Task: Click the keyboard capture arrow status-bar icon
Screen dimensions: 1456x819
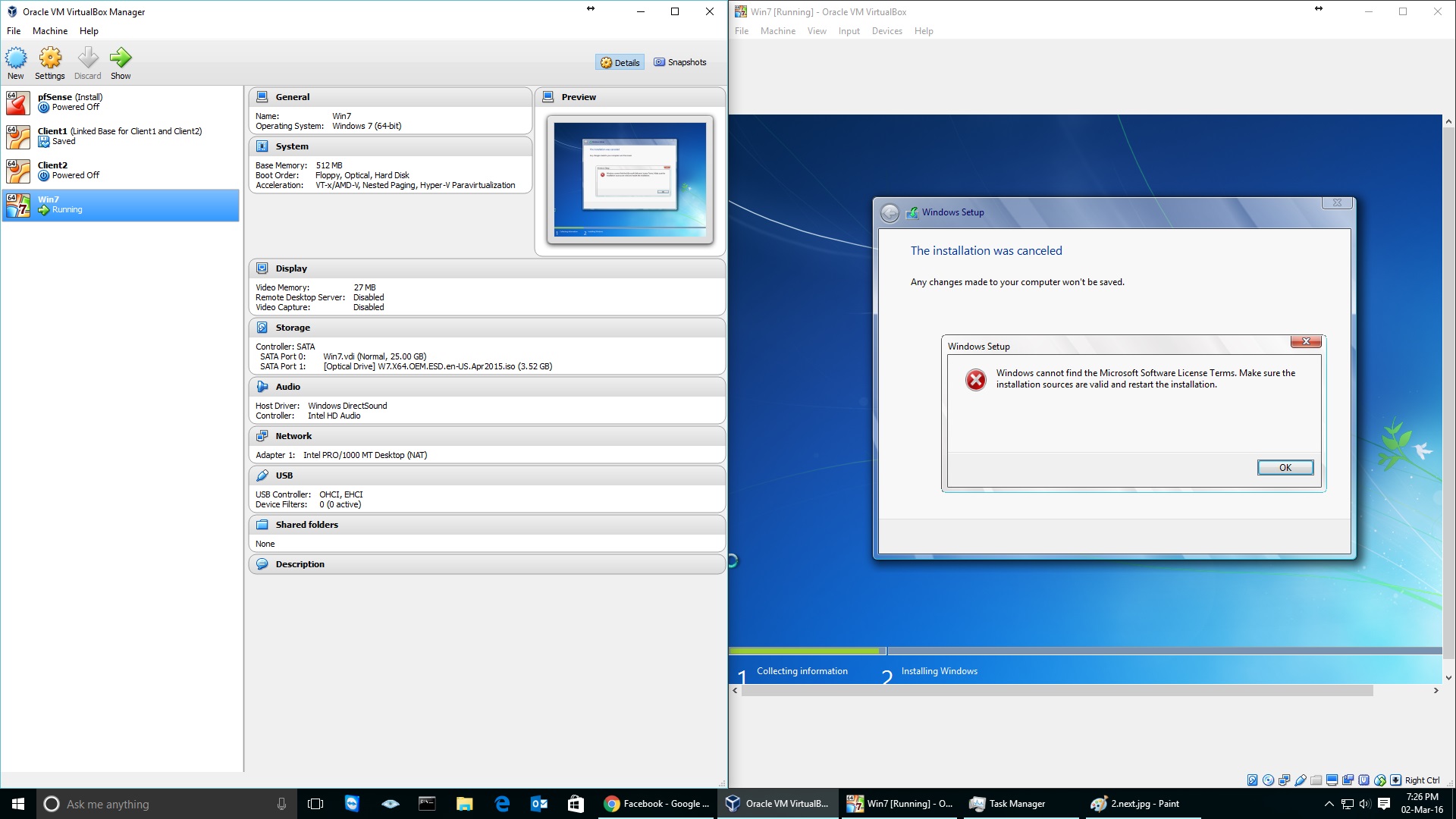Action: point(1395,780)
